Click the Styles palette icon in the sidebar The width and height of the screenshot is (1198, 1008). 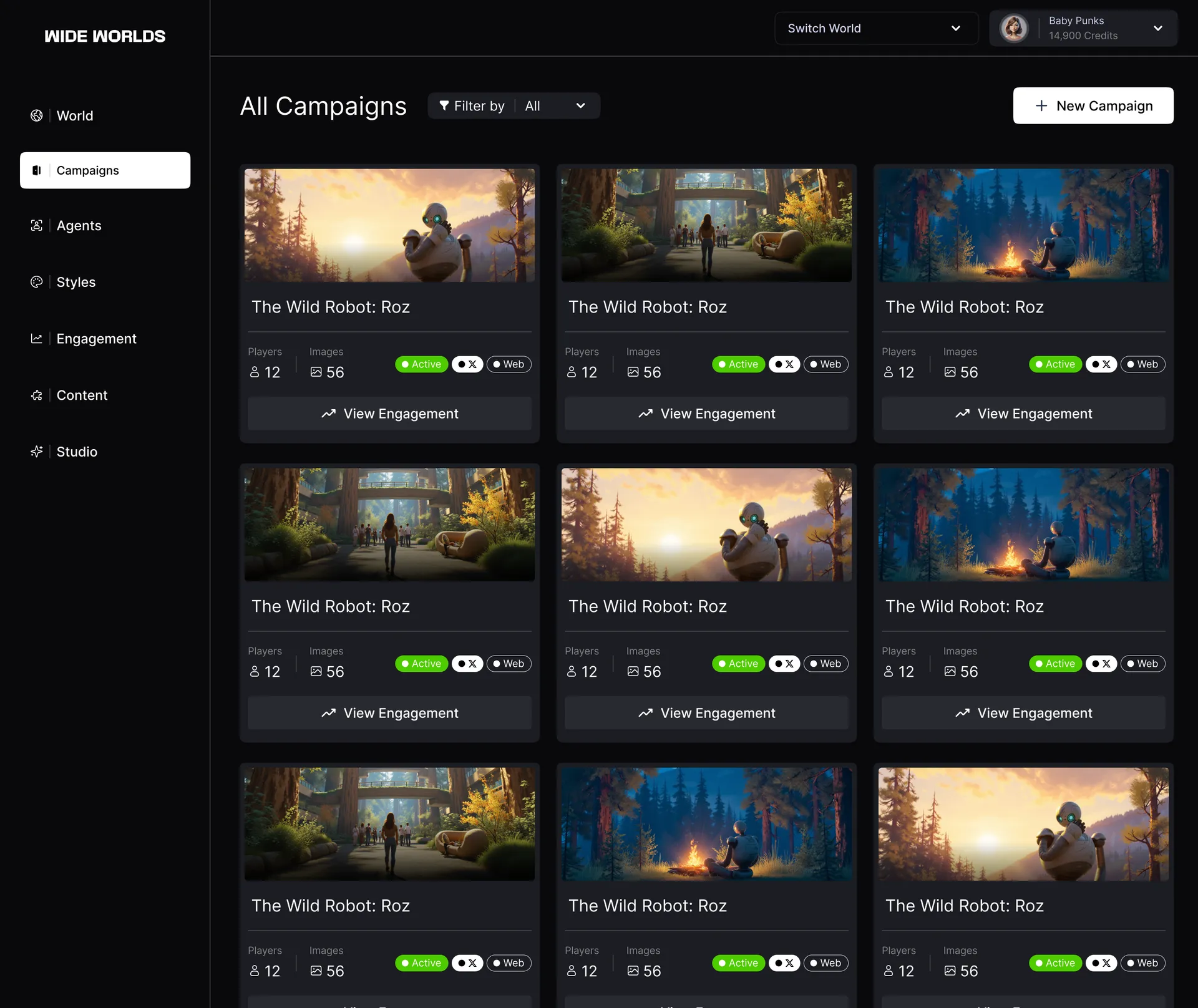37,282
